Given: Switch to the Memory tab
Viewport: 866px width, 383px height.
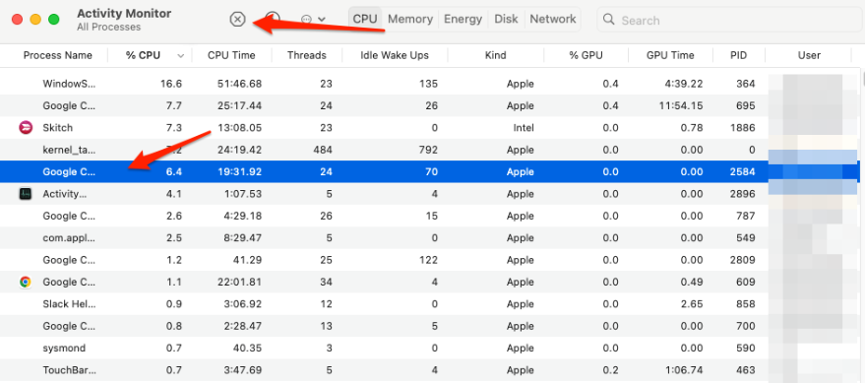Looking at the screenshot, I should (410, 19).
